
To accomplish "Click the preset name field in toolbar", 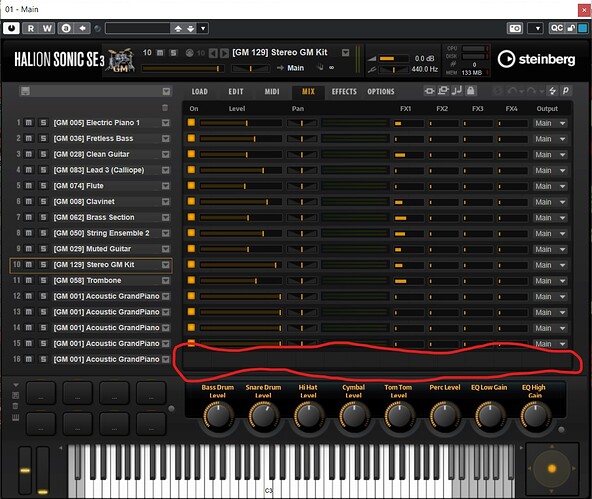I will click(138, 28).
